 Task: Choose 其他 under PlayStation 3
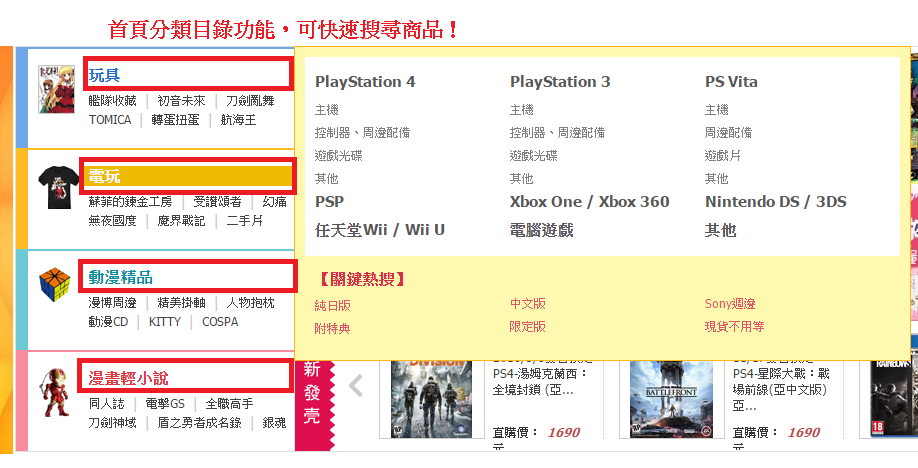pyautogui.click(x=522, y=178)
